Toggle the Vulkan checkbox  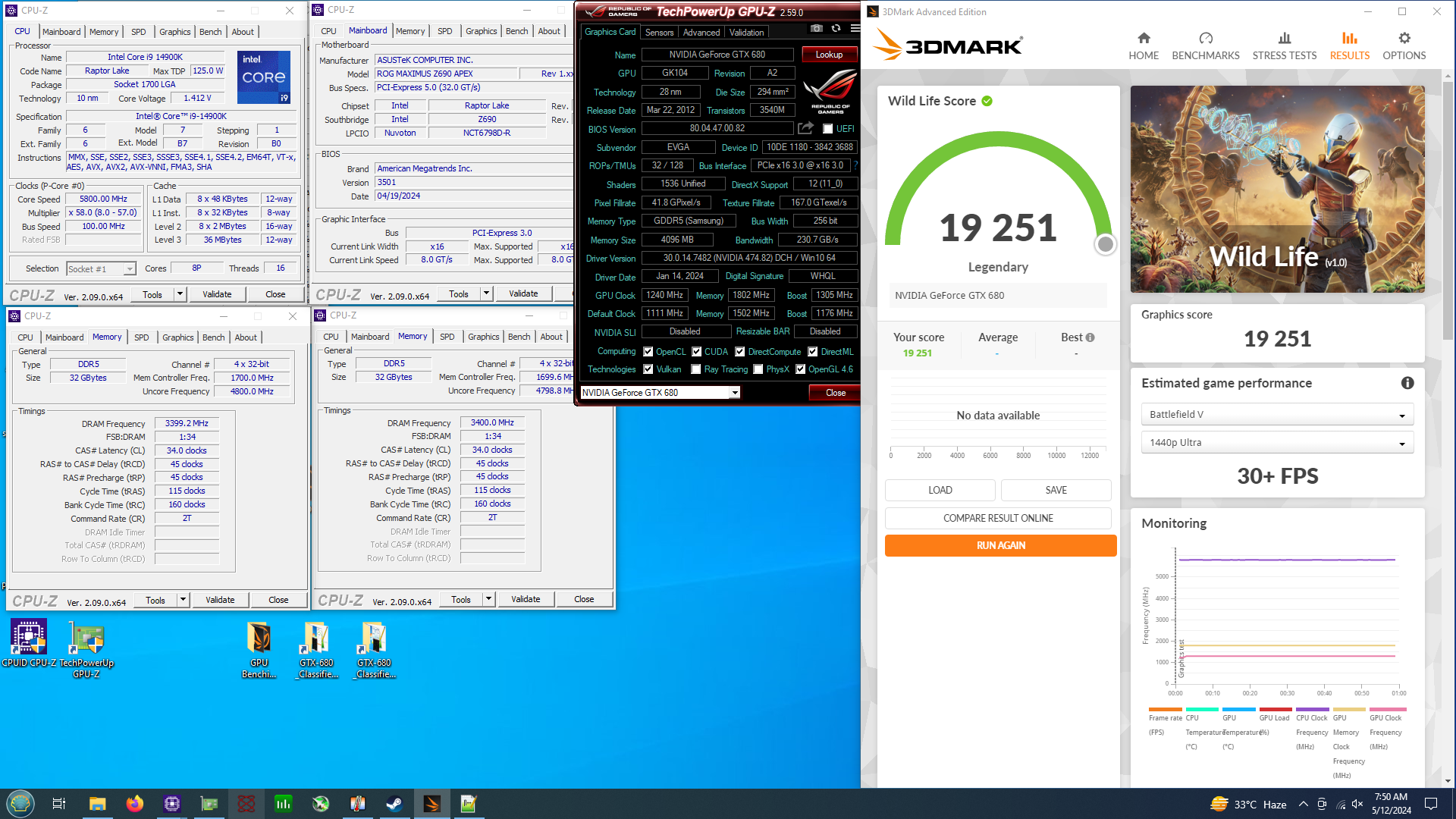(648, 369)
